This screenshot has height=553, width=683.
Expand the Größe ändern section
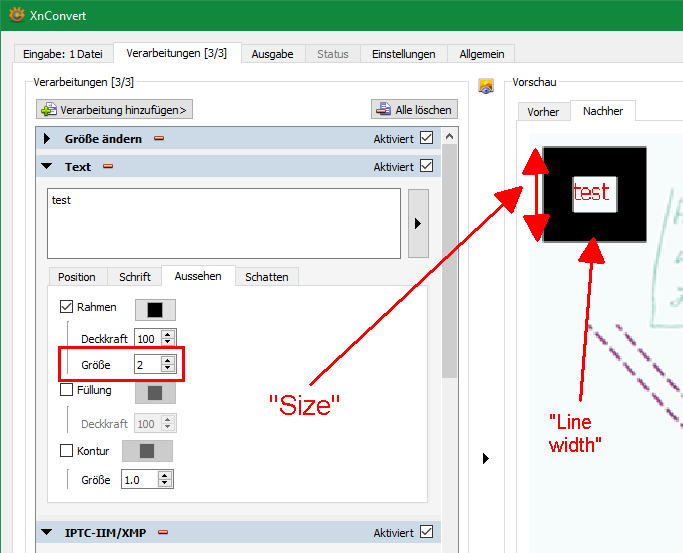point(47,139)
